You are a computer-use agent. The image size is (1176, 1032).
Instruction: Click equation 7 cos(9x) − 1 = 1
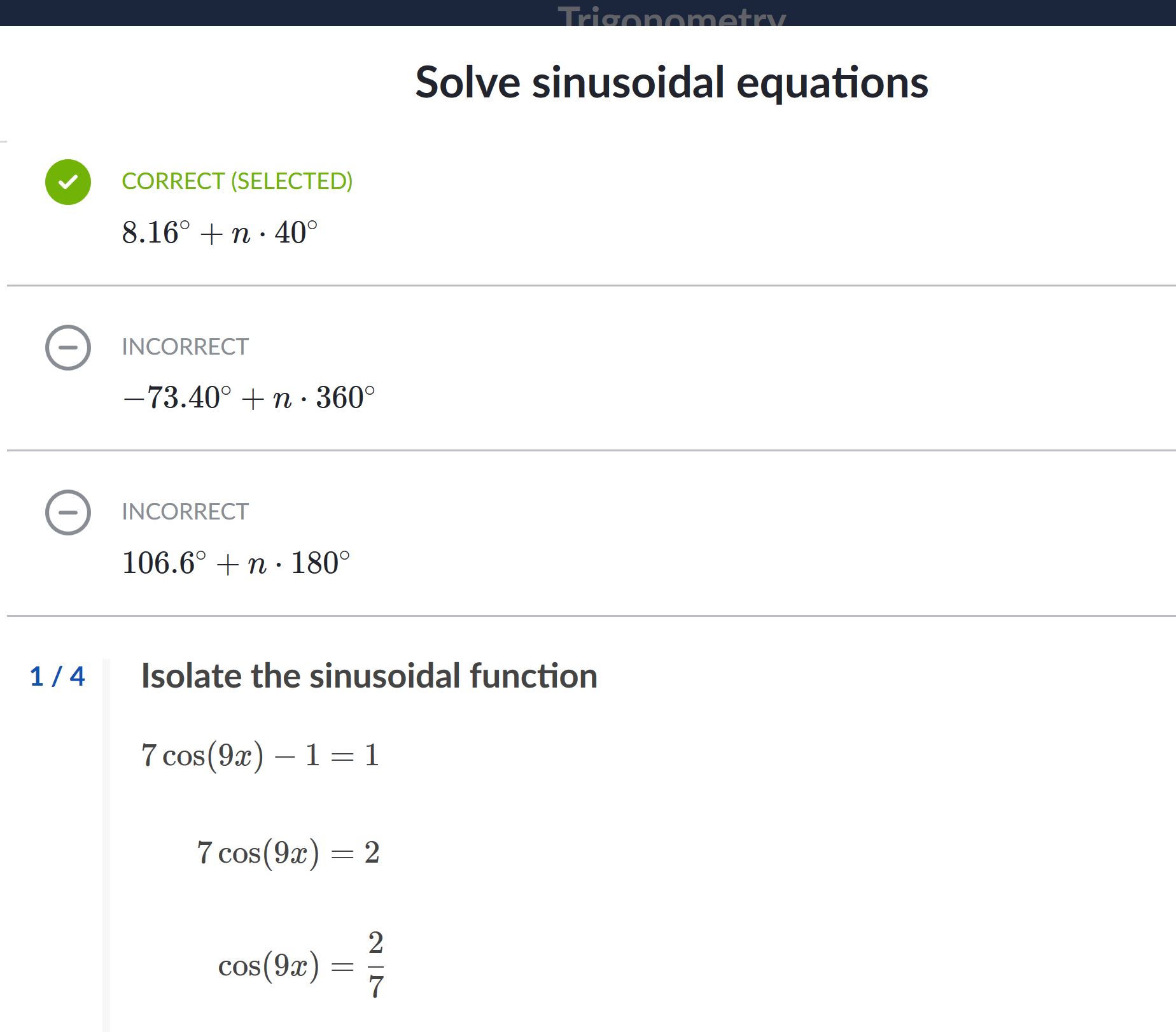tap(260, 756)
